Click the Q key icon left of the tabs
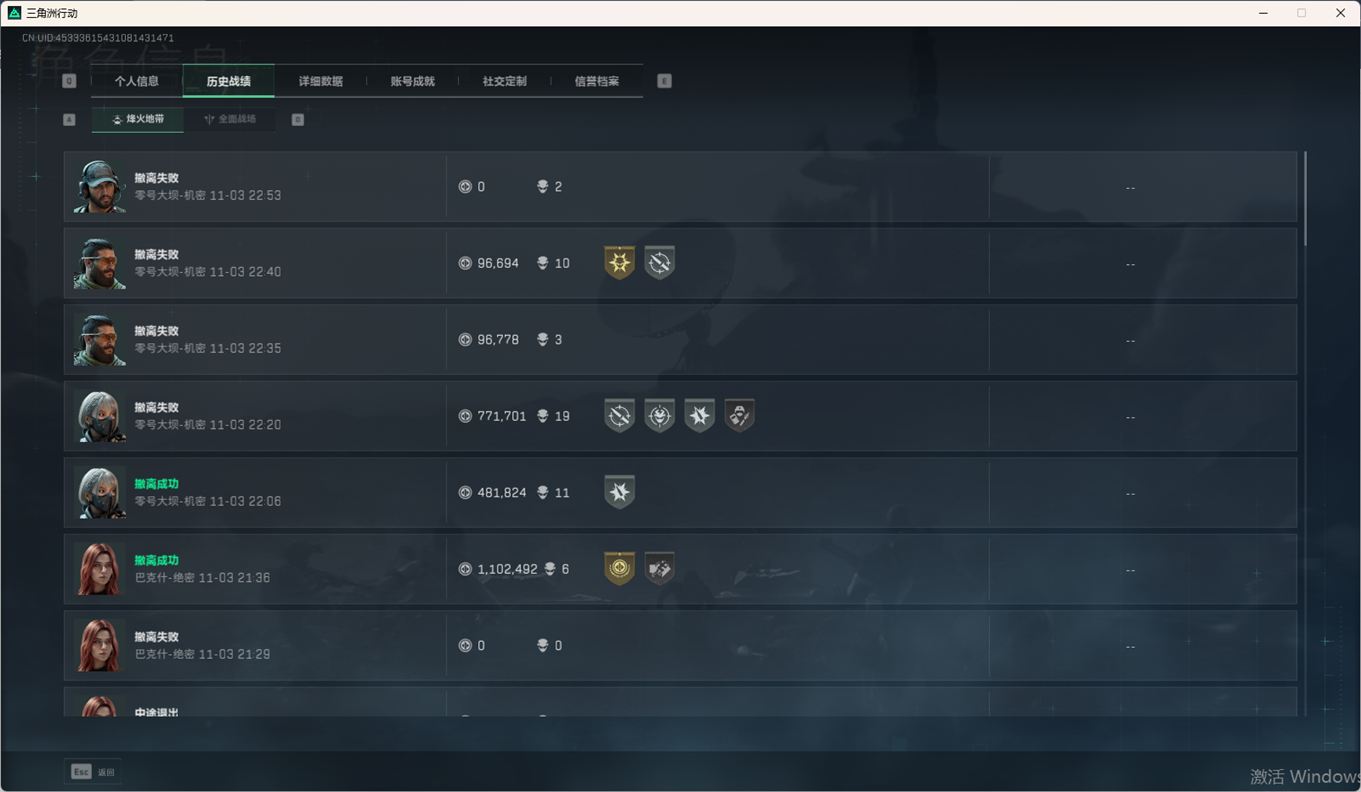Image resolution: width=1361 pixels, height=792 pixels. [x=69, y=81]
